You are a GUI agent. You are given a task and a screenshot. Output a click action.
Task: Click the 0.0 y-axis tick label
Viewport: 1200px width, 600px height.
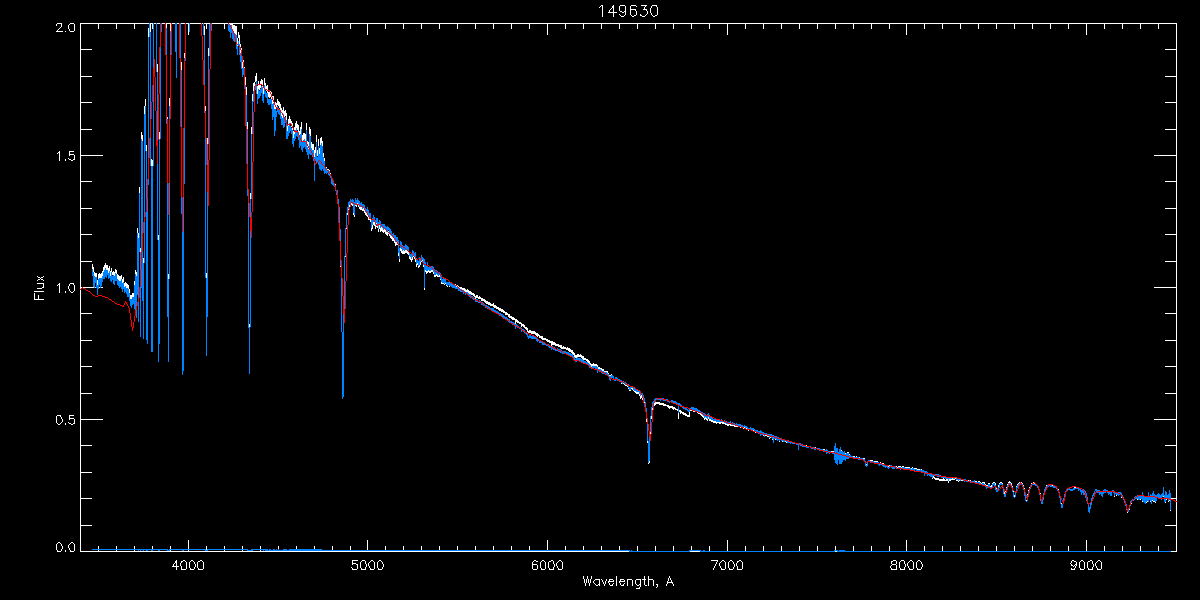[x=64, y=546]
